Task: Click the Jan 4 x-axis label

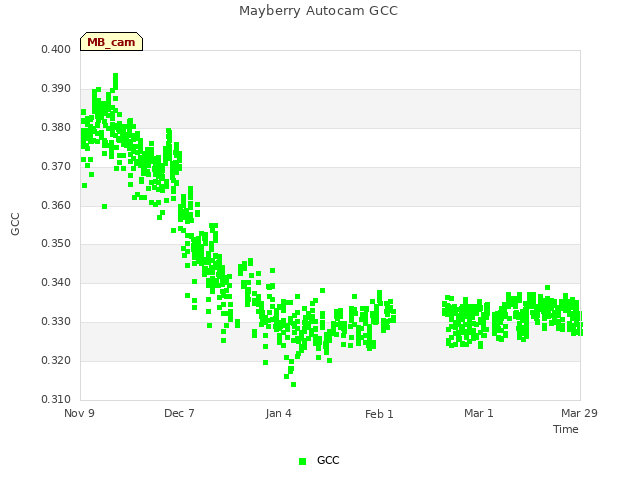Action: [x=278, y=413]
